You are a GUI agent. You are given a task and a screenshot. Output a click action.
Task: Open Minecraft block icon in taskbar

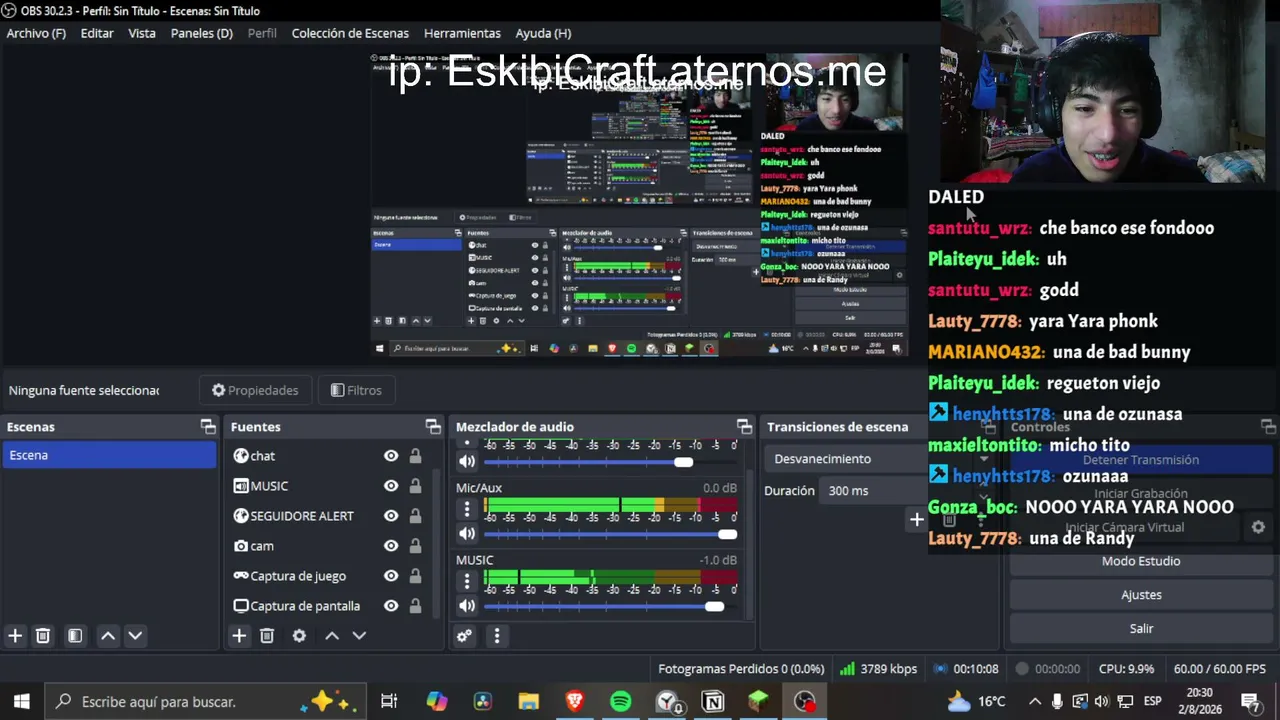(x=759, y=702)
